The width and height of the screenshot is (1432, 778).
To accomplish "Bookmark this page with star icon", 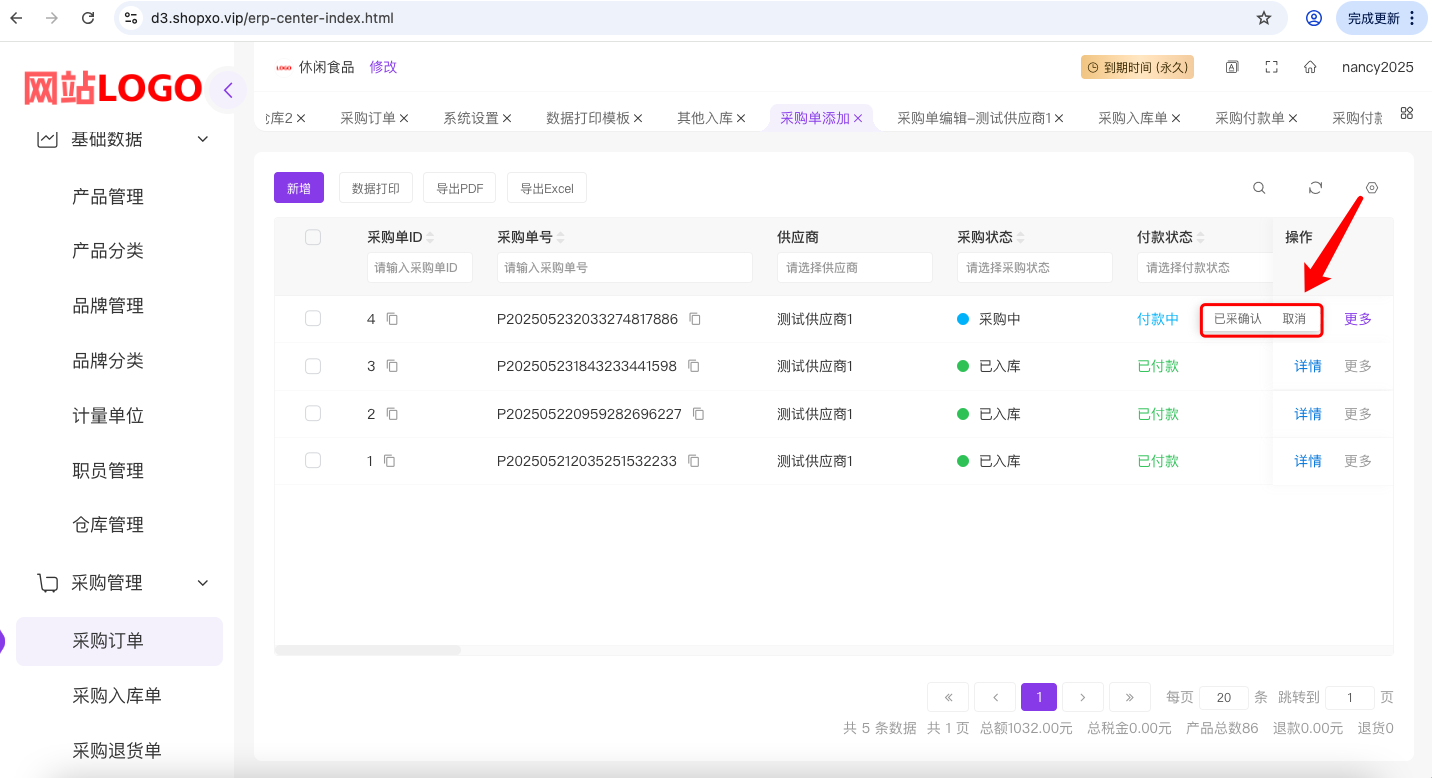I will (x=1263, y=18).
